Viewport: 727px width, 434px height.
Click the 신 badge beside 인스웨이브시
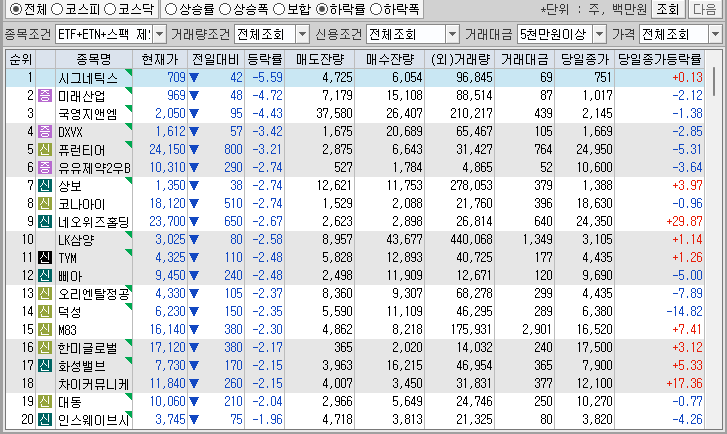tap(45, 420)
